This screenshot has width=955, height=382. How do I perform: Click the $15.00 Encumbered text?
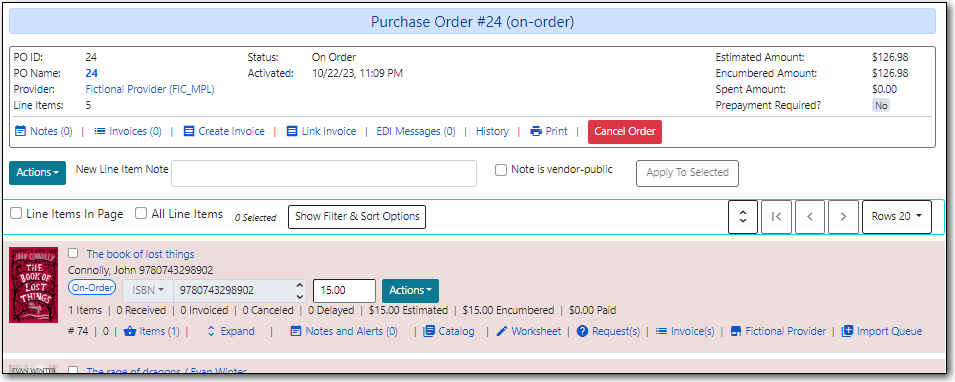point(508,310)
